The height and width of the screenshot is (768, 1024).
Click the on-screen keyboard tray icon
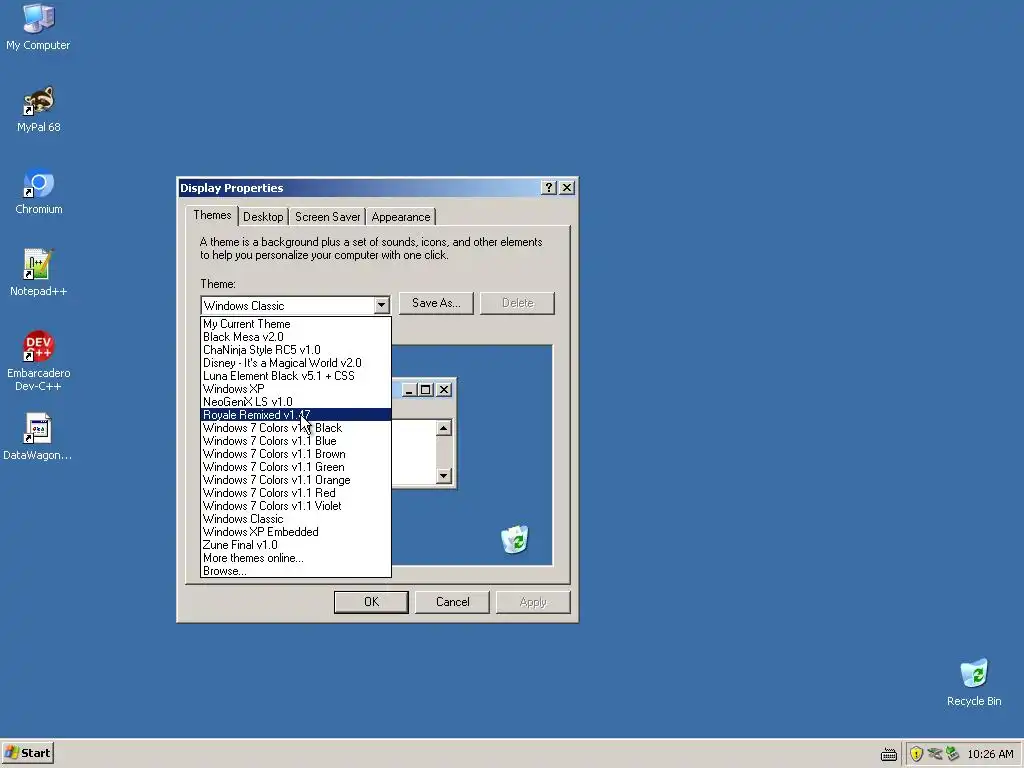[889, 755]
